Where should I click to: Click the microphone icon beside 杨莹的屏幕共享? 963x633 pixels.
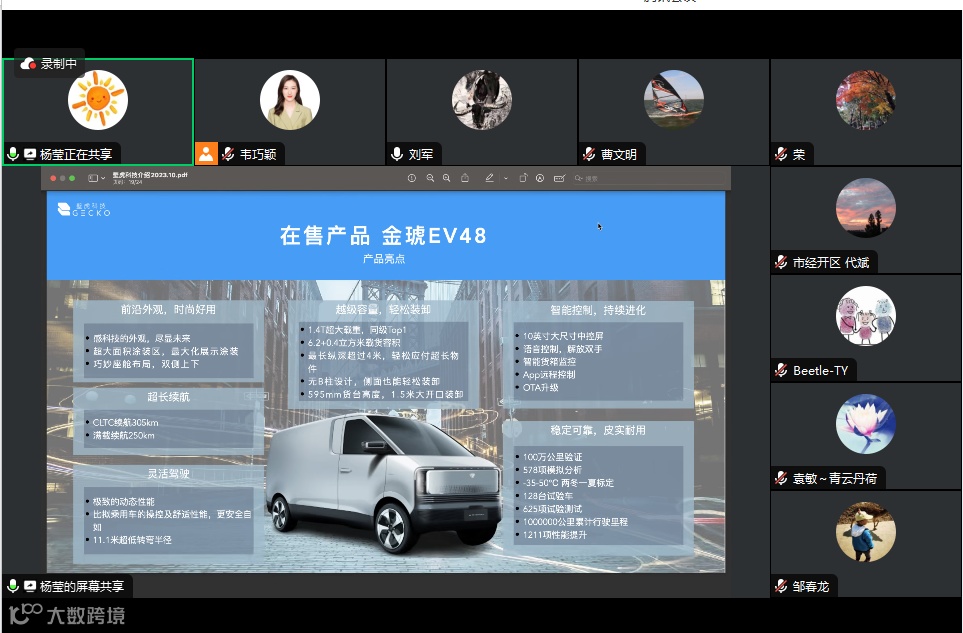tap(13, 586)
